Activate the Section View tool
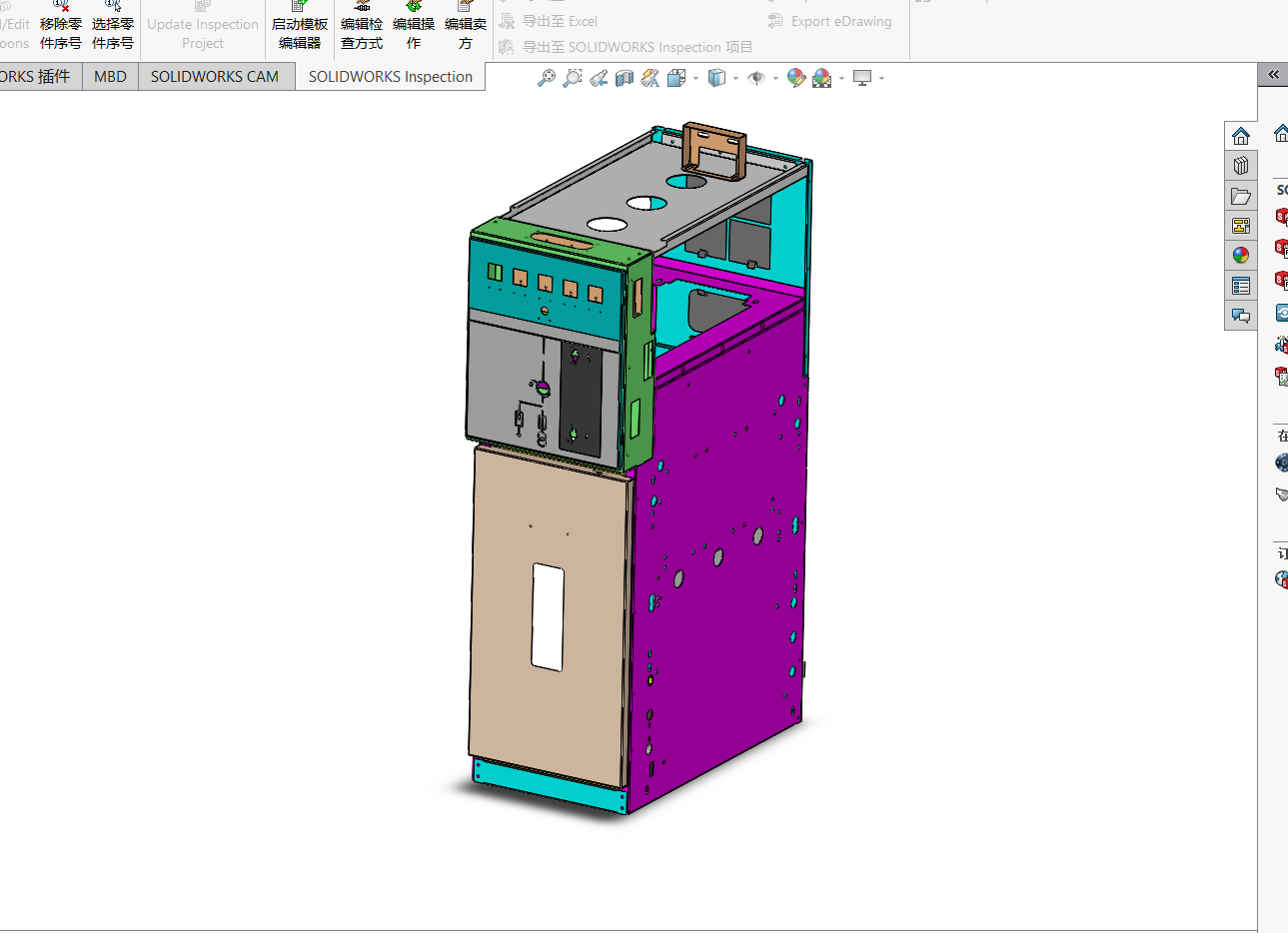The image size is (1288, 933). pyautogui.click(x=625, y=78)
